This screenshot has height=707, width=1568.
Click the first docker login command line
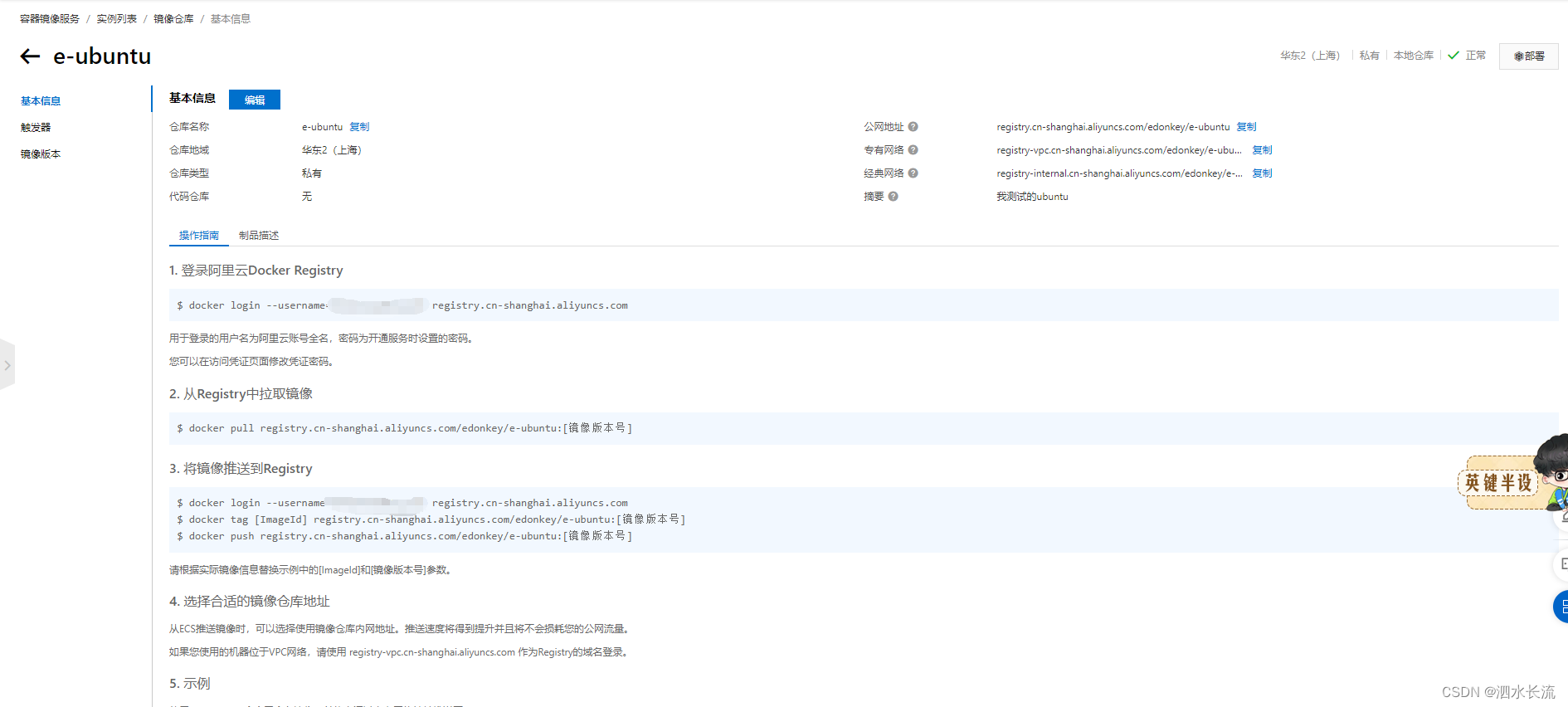point(402,305)
